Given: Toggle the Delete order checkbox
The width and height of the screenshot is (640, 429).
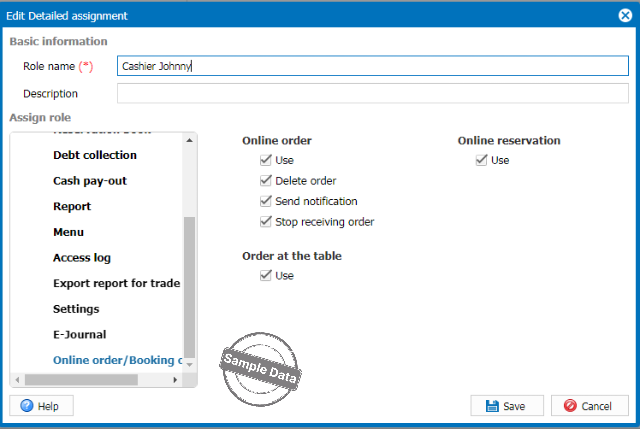Looking at the screenshot, I should (x=266, y=181).
